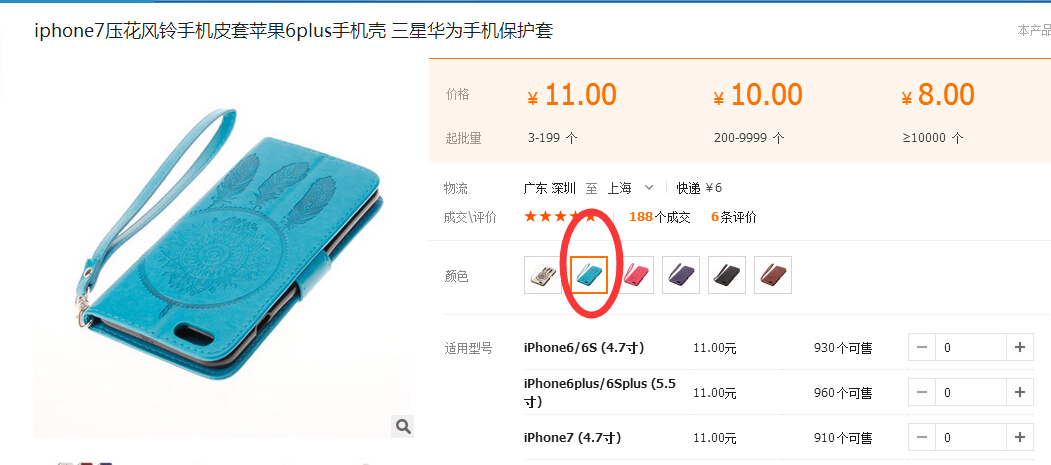
Task: Click the iPhone6/6S quantity input field
Action: point(971,348)
